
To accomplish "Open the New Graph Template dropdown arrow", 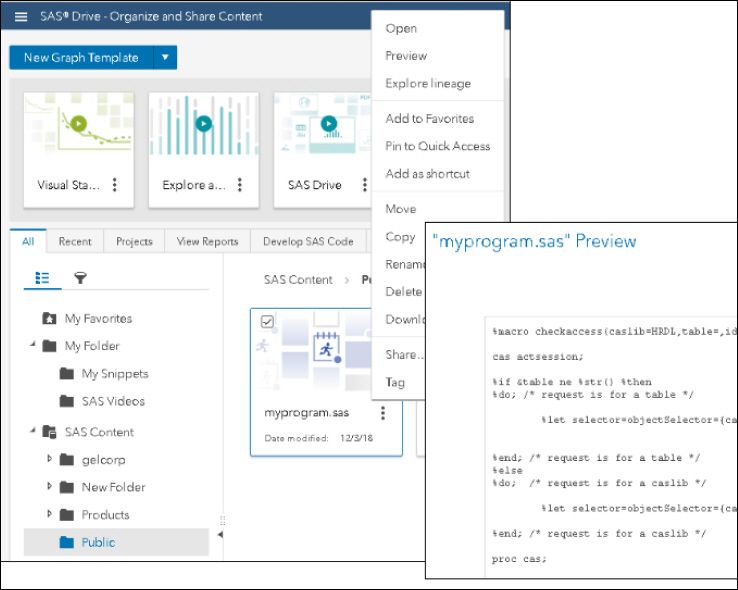I will (165, 57).
